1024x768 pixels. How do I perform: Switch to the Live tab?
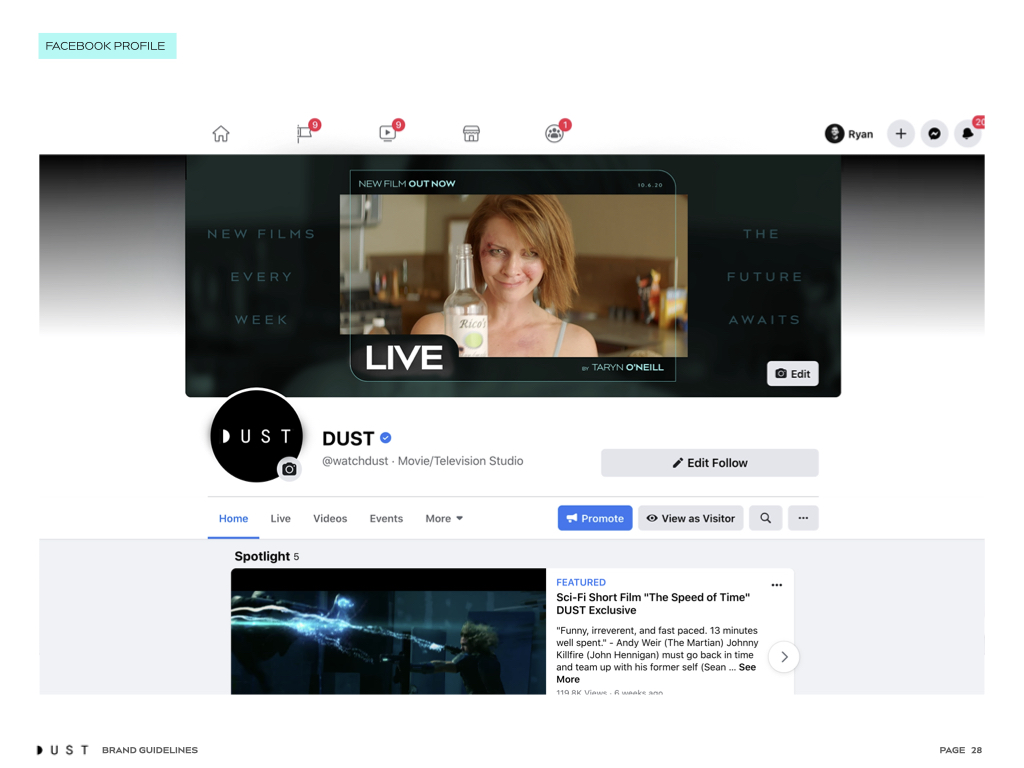click(x=281, y=519)
